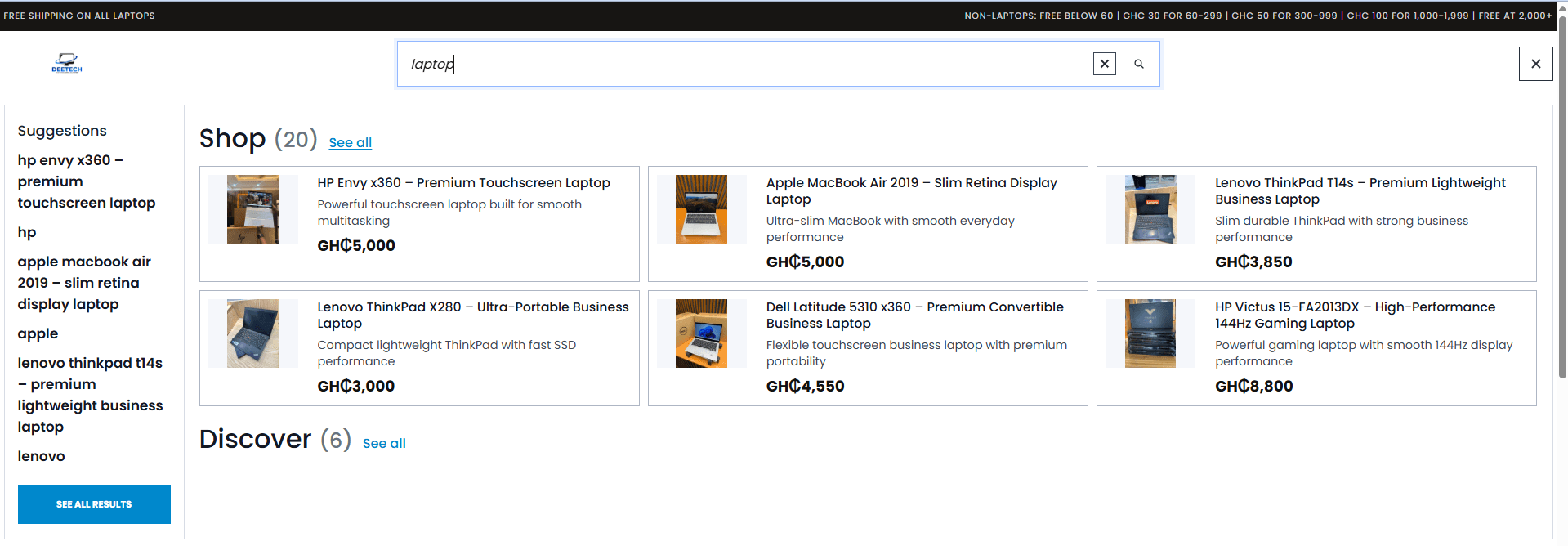1568x546 pixels.
Task: Click 'Powerful touchscreen laptop built for smooth multitasking' text
Action: click(x=449, y=213)
